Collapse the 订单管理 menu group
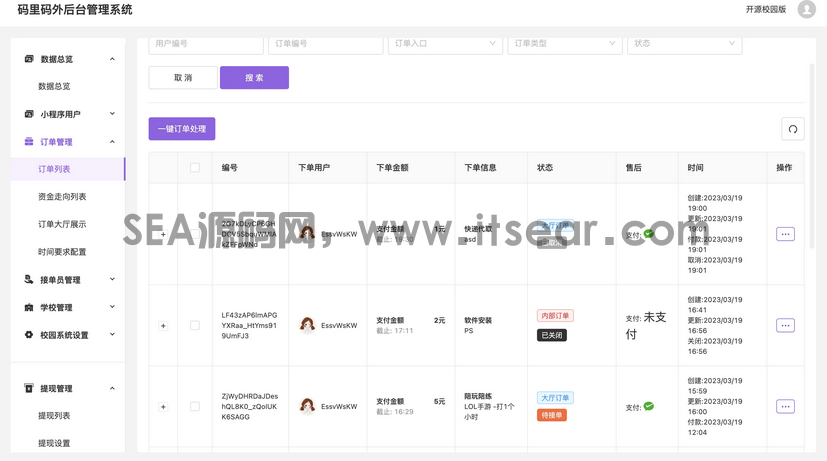The image size is (827, 461). (x=112, y=141)
